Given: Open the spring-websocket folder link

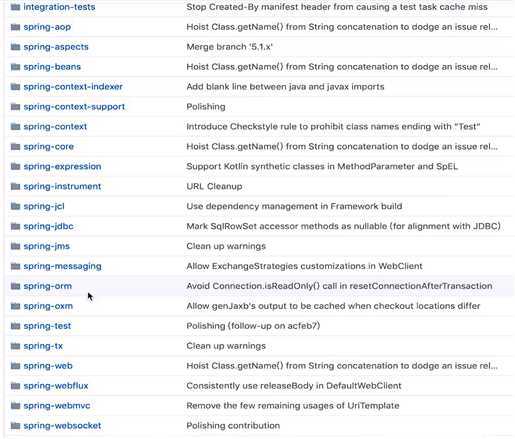Looking at the screenshot, I should tap(62, 426).
